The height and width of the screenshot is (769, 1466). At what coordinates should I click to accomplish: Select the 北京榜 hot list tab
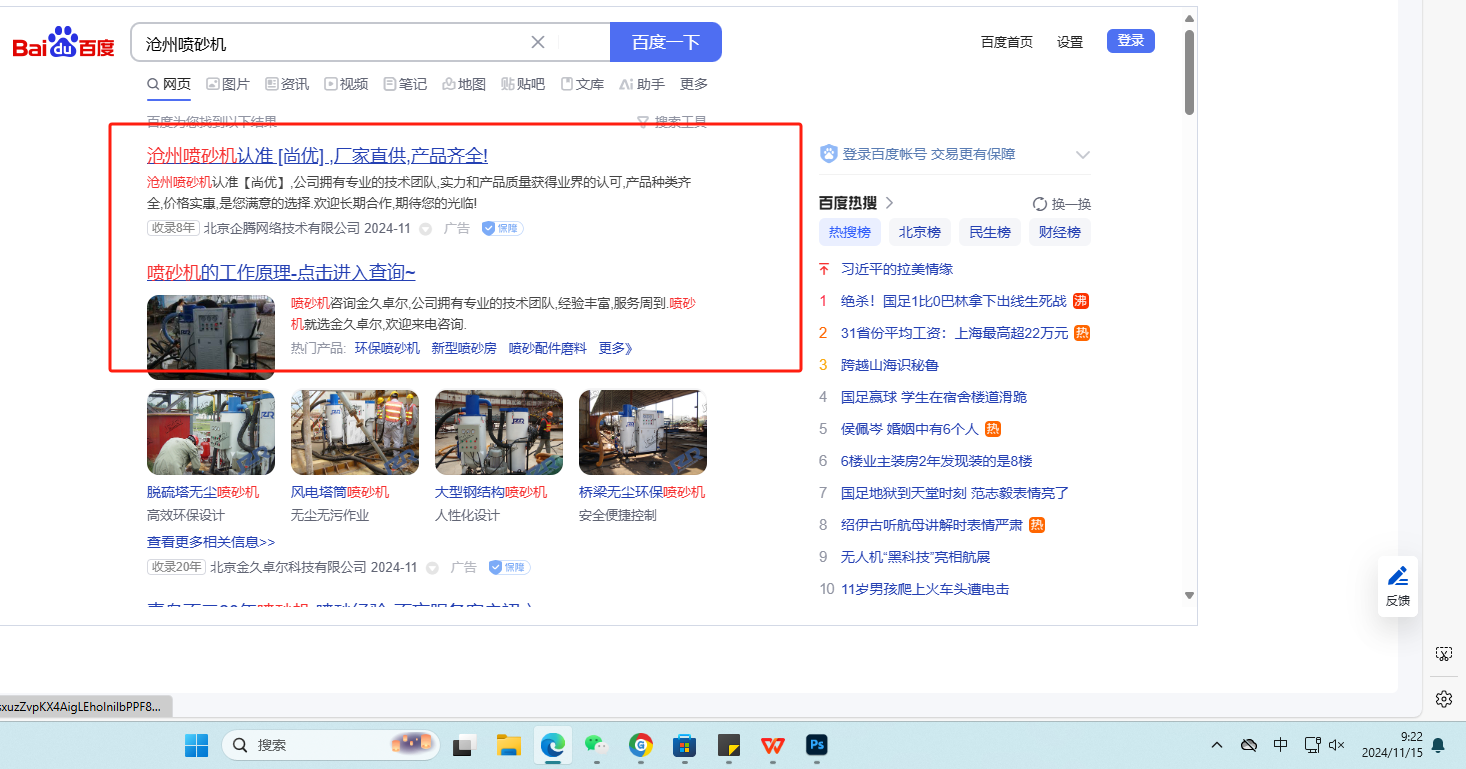pos(919,232)
